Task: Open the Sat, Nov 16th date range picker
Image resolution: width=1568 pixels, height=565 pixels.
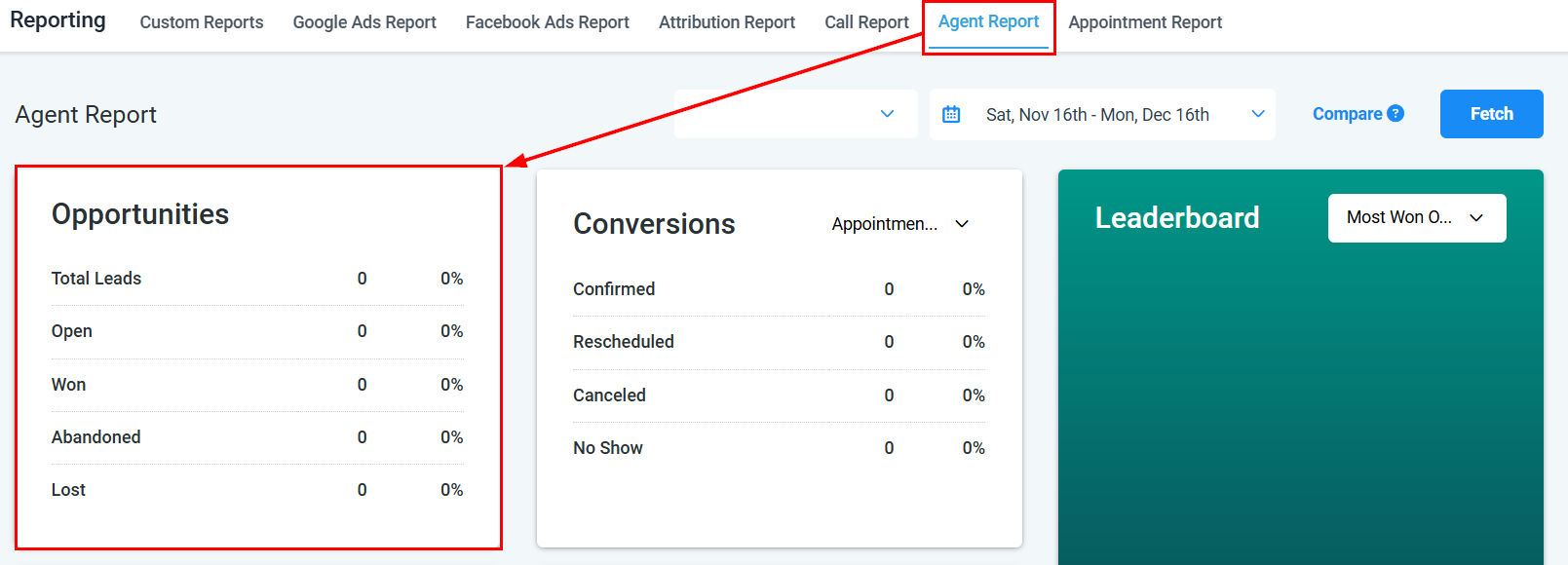Action: click(x=1102, y=114)
